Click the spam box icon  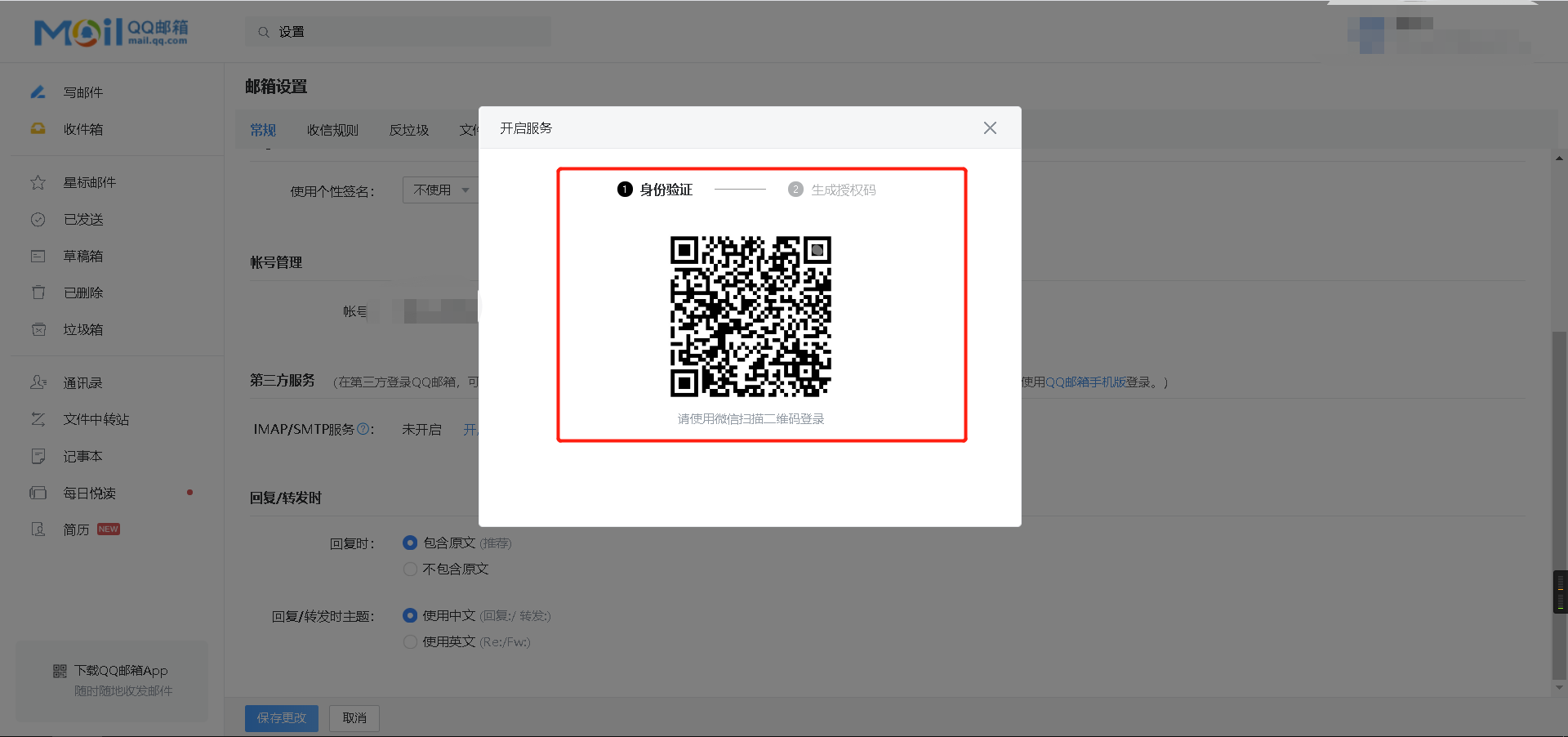pyautogui.click(x=38, y=329)
